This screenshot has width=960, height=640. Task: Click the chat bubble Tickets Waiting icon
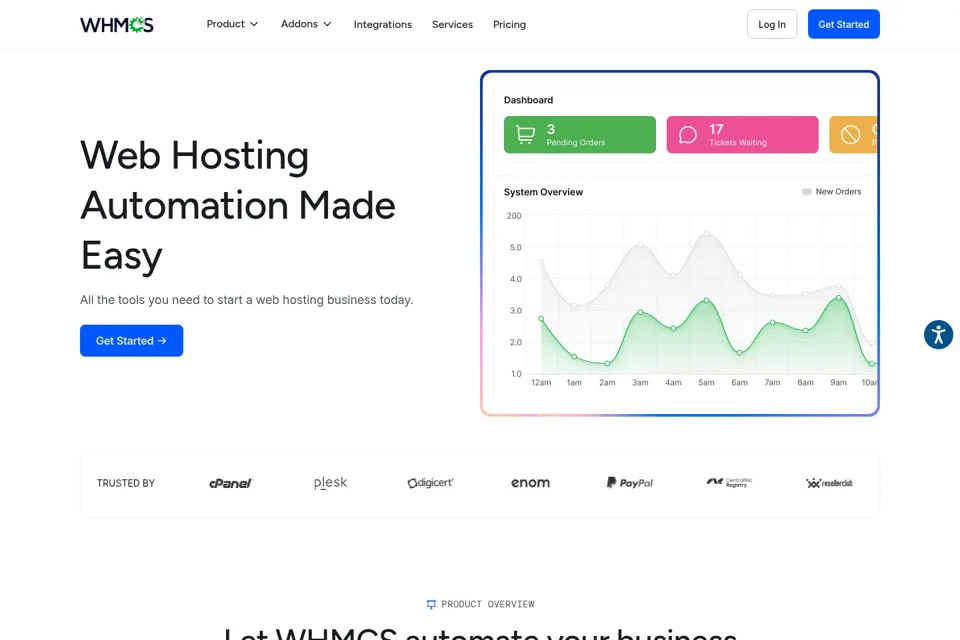coord(688,135)
